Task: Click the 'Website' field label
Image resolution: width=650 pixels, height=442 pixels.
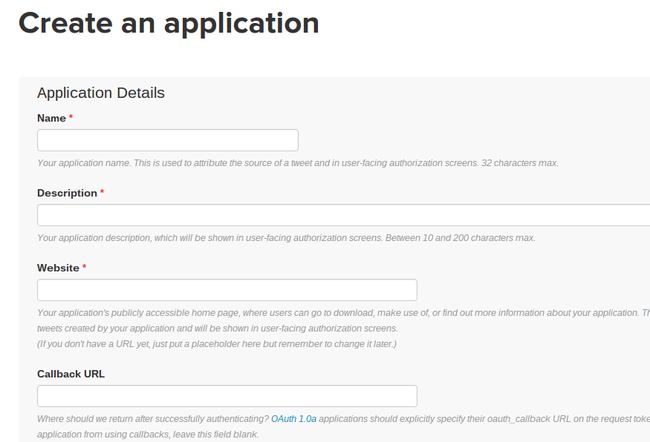Action: coord(58,268)
